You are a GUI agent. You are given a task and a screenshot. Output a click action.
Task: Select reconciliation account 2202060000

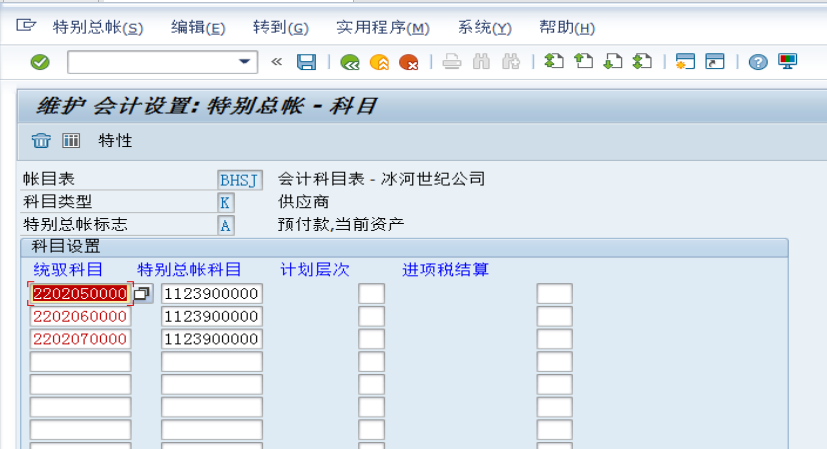(80, 316)
